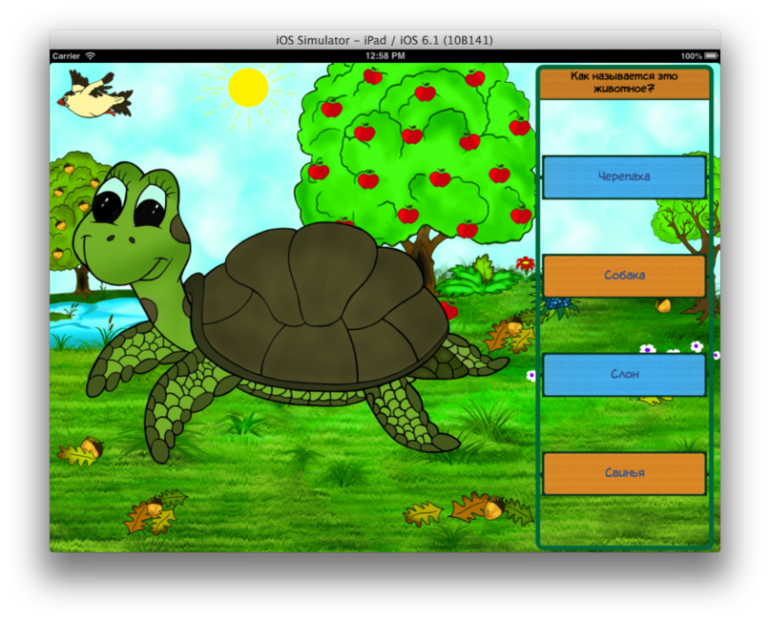Viewport: 770px width, 621px height.
Task: Tap the Свинья answer button
Action: 624,473
